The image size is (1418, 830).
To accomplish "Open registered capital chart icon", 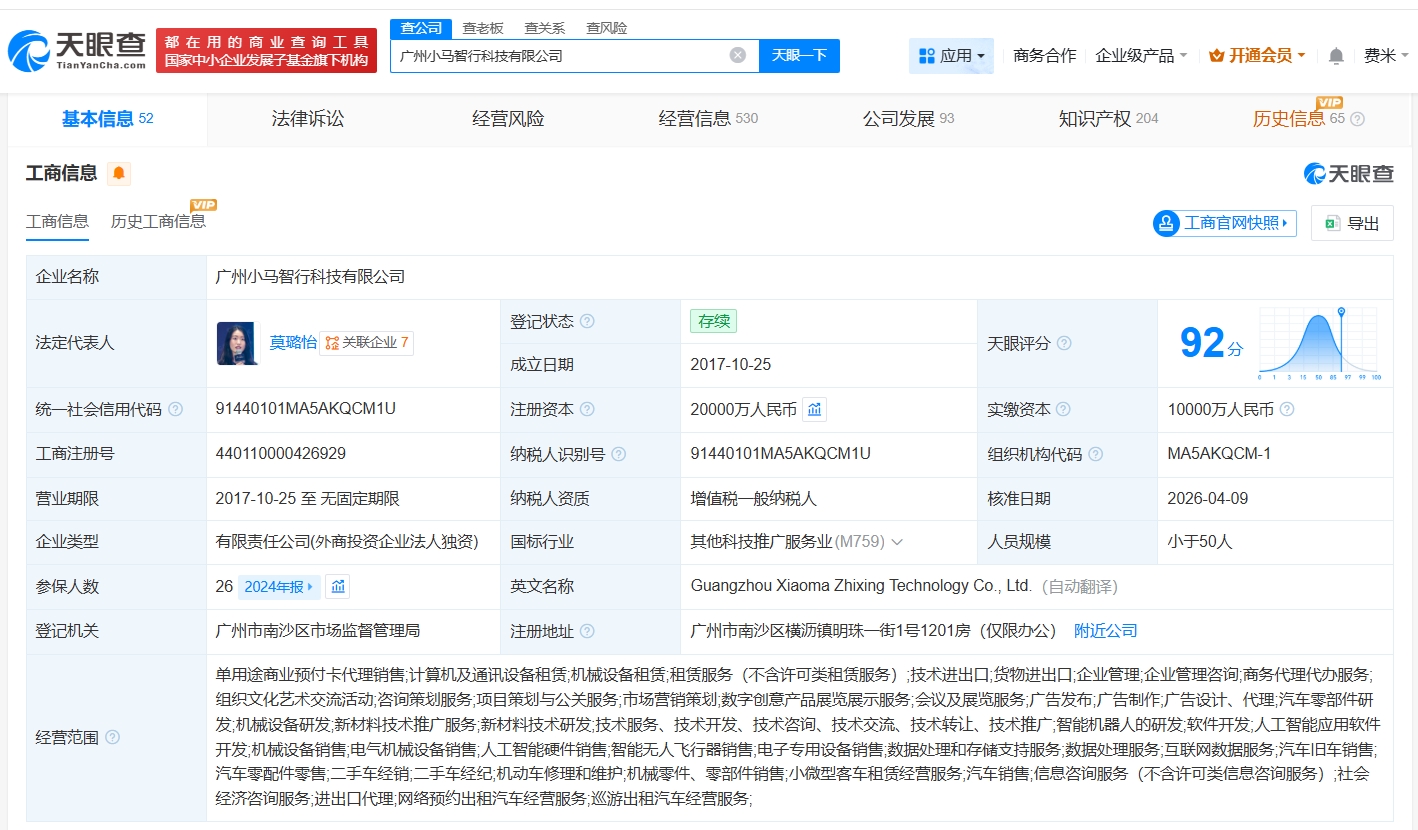I will [x=815, y=409].
